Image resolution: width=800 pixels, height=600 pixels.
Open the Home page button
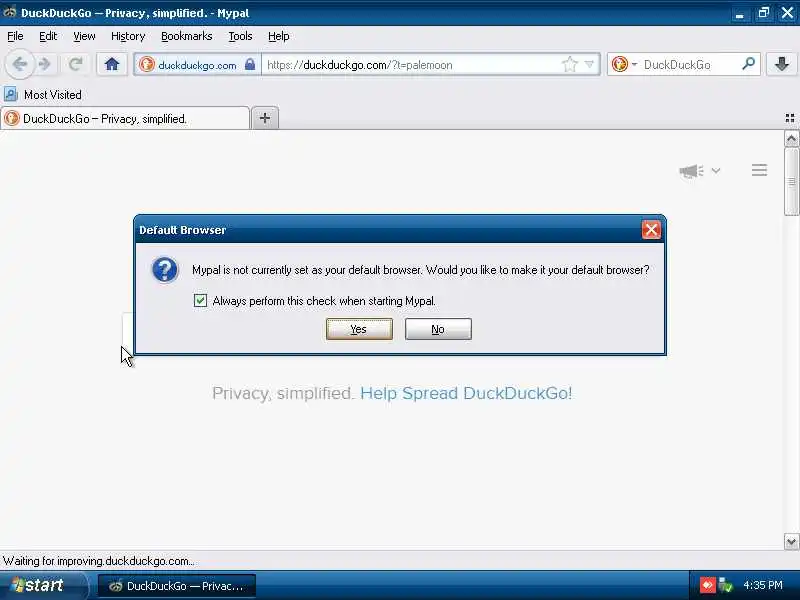[112, 64]
